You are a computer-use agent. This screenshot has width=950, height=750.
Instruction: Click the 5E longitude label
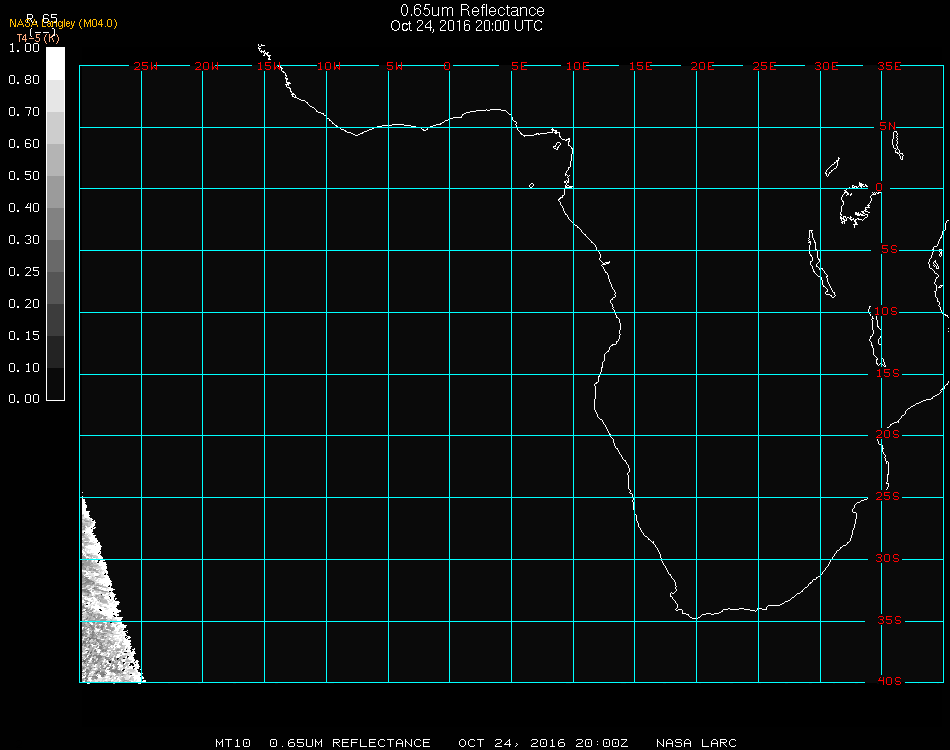(519, 67)
